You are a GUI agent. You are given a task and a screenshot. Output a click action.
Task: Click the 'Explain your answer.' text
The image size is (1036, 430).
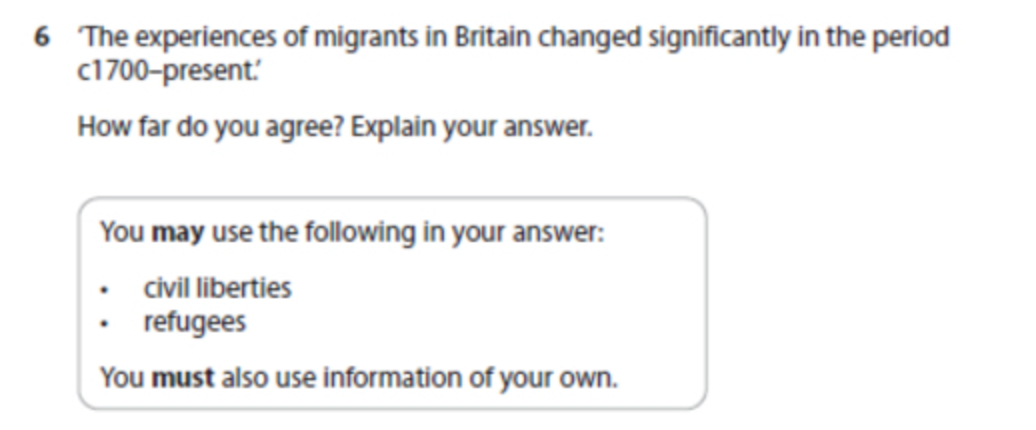click(472, 127)
